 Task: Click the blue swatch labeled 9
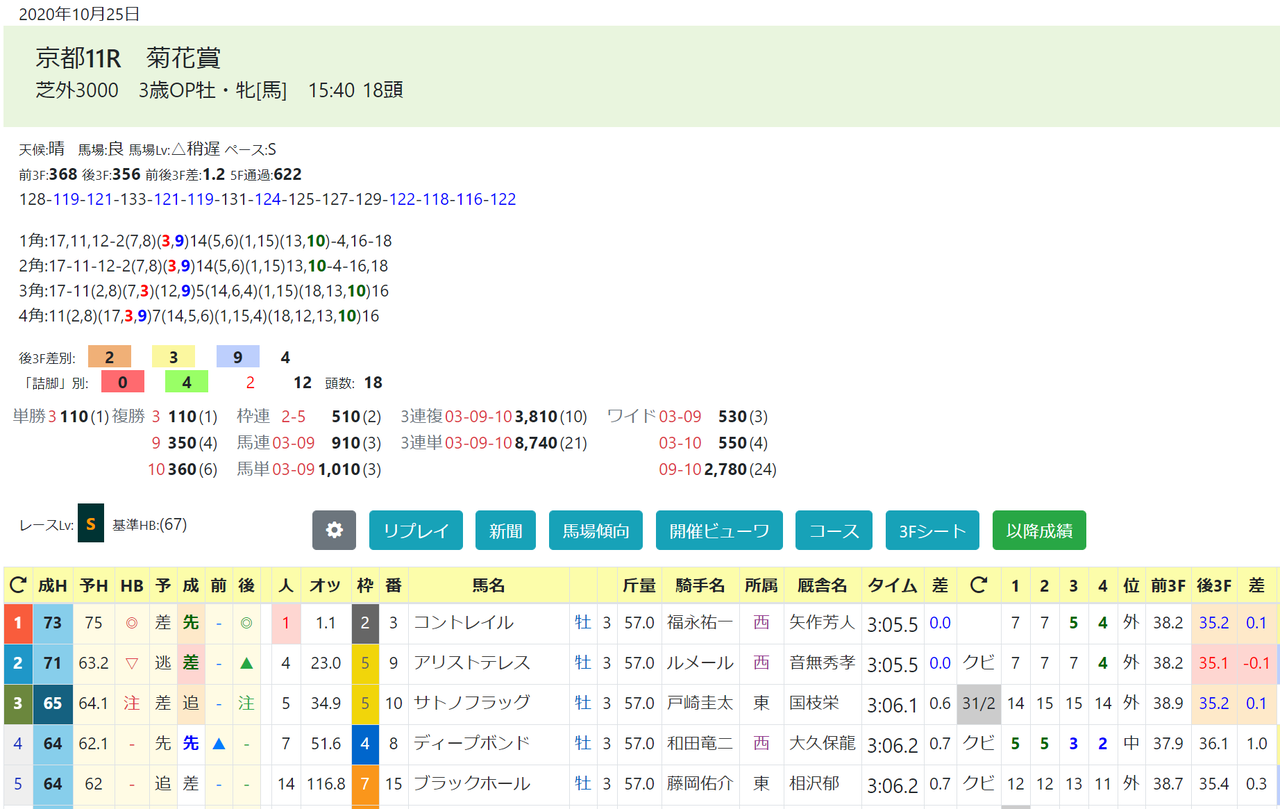tap(238, 357)
